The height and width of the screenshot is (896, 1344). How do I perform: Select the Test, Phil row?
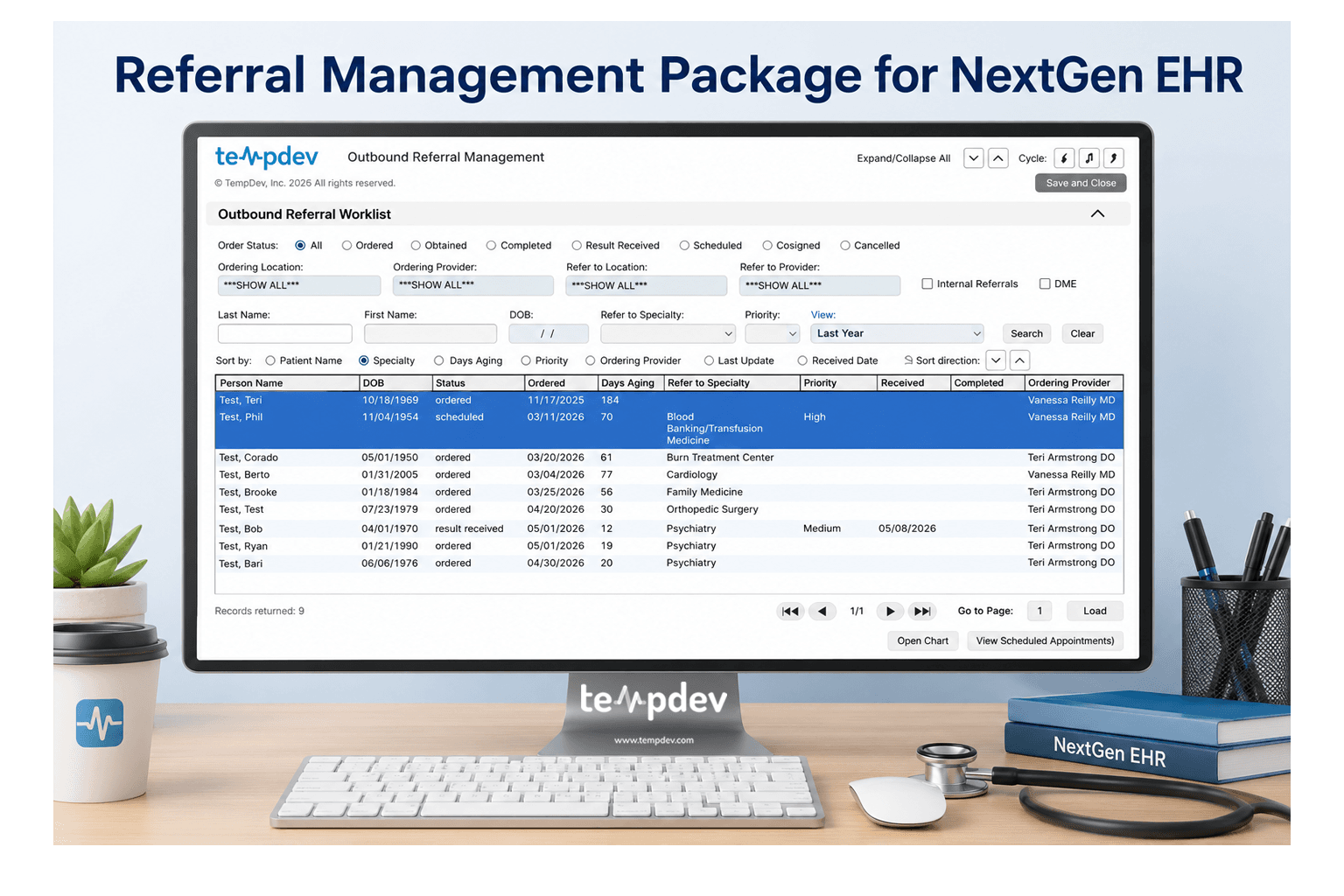669,429
